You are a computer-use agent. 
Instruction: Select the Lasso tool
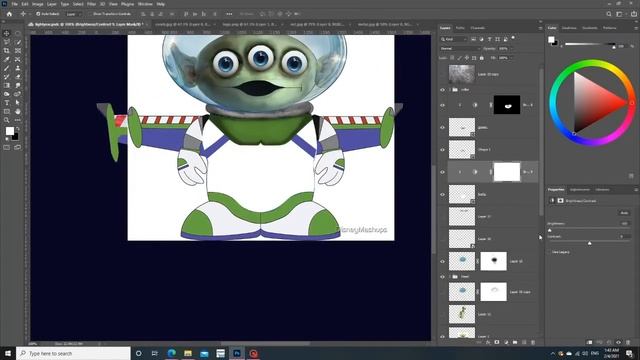(7, 42)
